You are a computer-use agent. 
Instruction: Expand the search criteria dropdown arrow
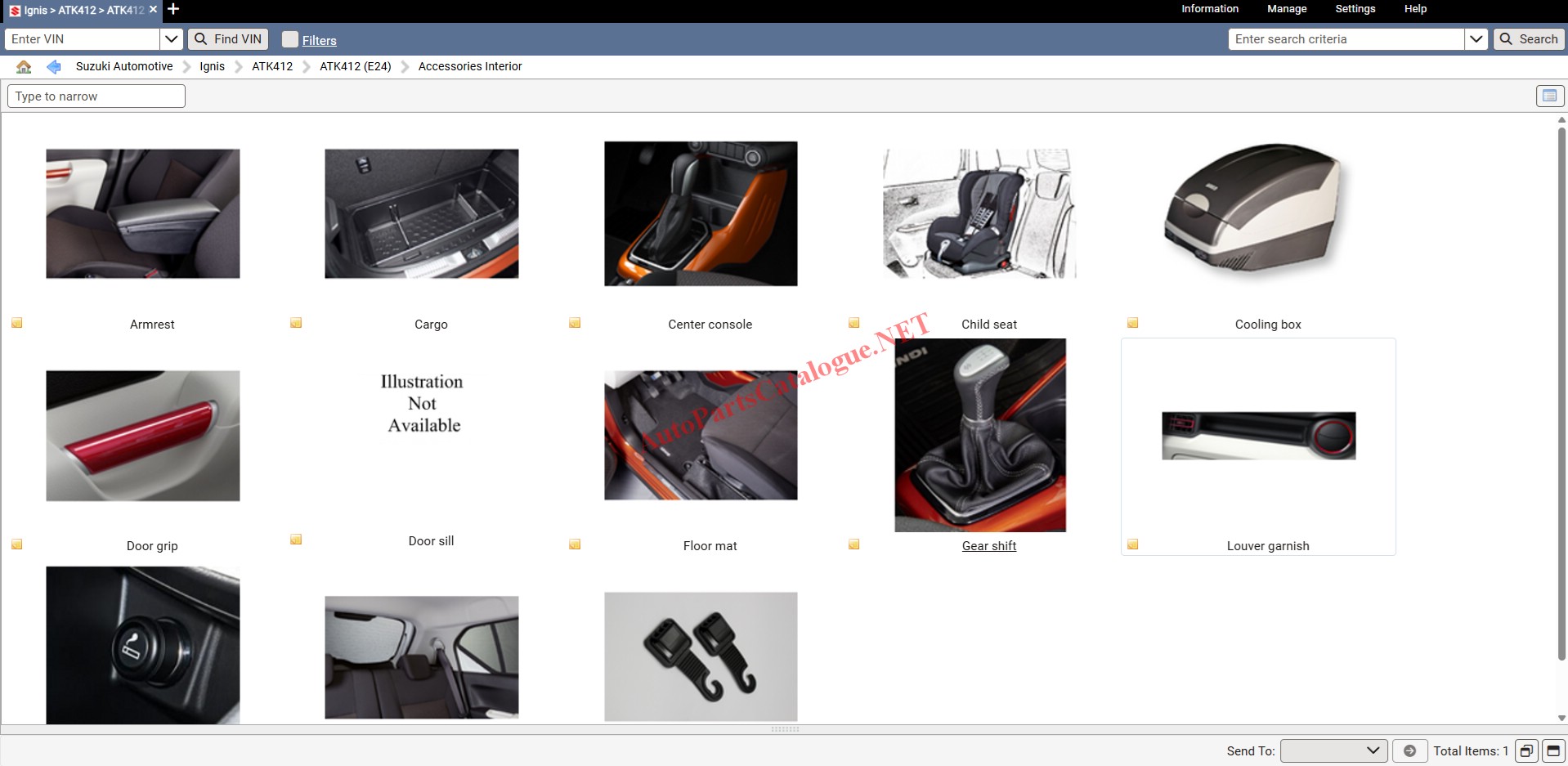pyautogui.click(x=1476, y=39)
